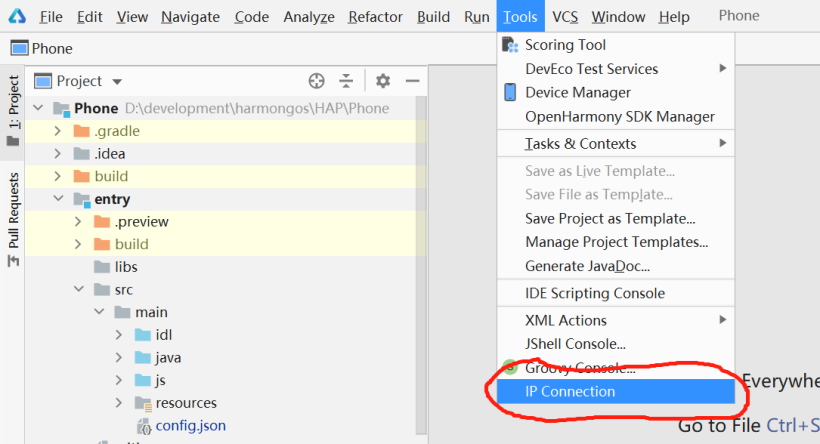Open Project view type dropdown
This screenshot has height=444, width=820.
[x=90, y=81]
